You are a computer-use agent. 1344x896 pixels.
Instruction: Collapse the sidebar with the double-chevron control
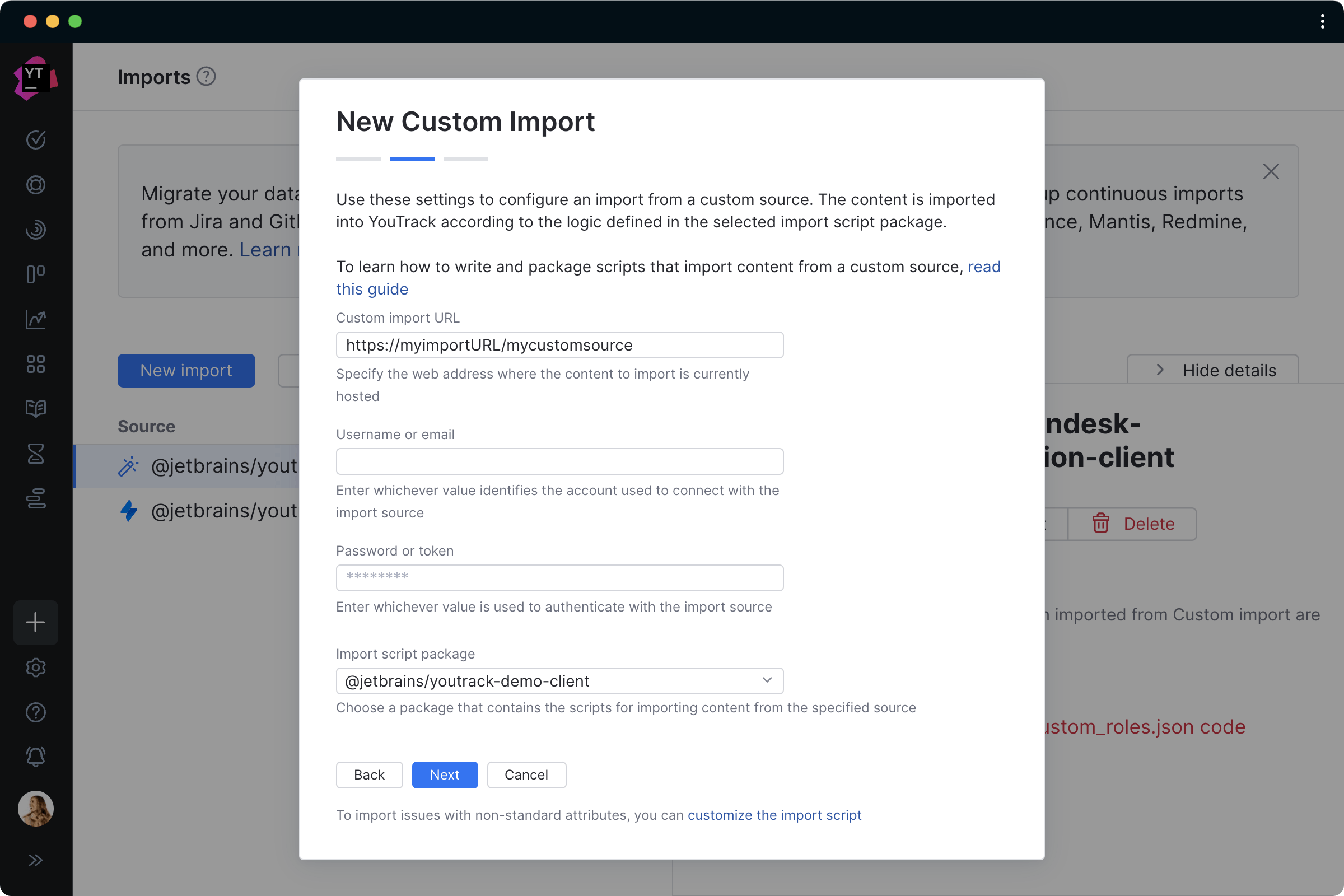35,860
